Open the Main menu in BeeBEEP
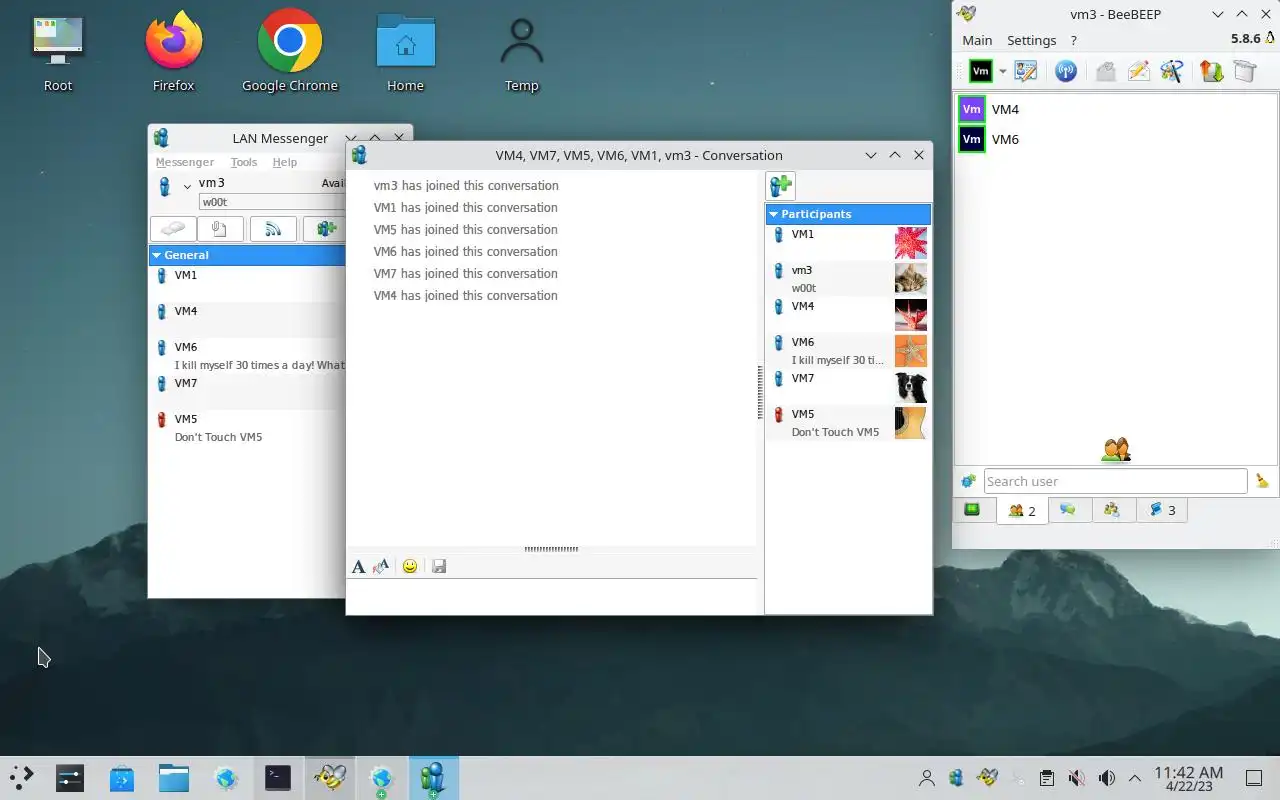 (977, 40)
